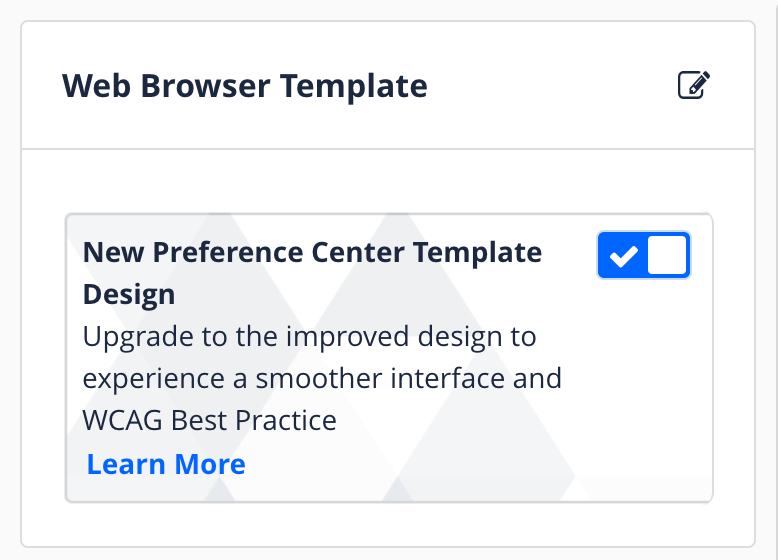Screen dimensions: 778x560
Task: Select the upgrade description text
Action: click(x=310, y=378)
